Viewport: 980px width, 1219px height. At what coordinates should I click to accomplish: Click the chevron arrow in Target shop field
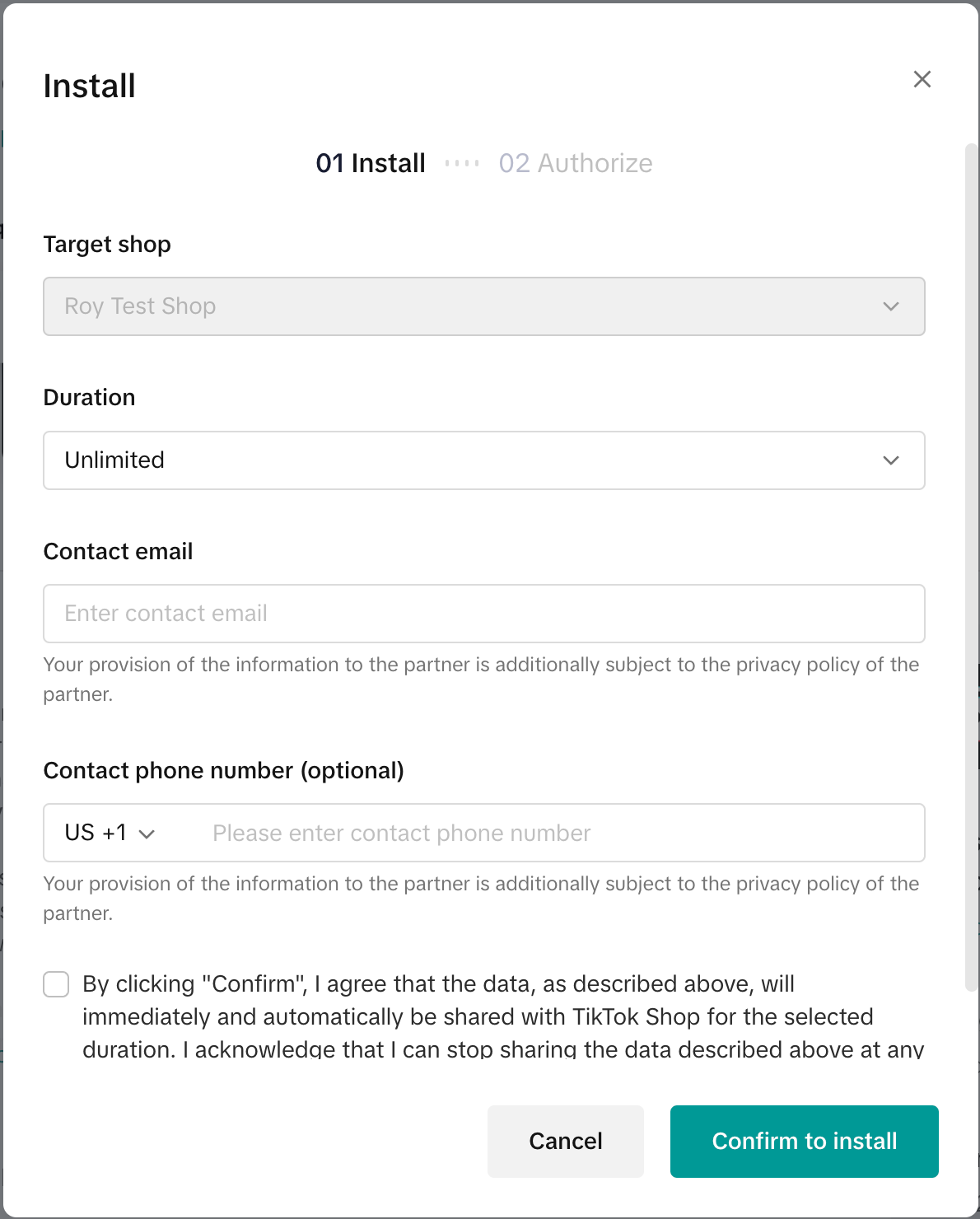pyautogui.click(x=890, y=306)
